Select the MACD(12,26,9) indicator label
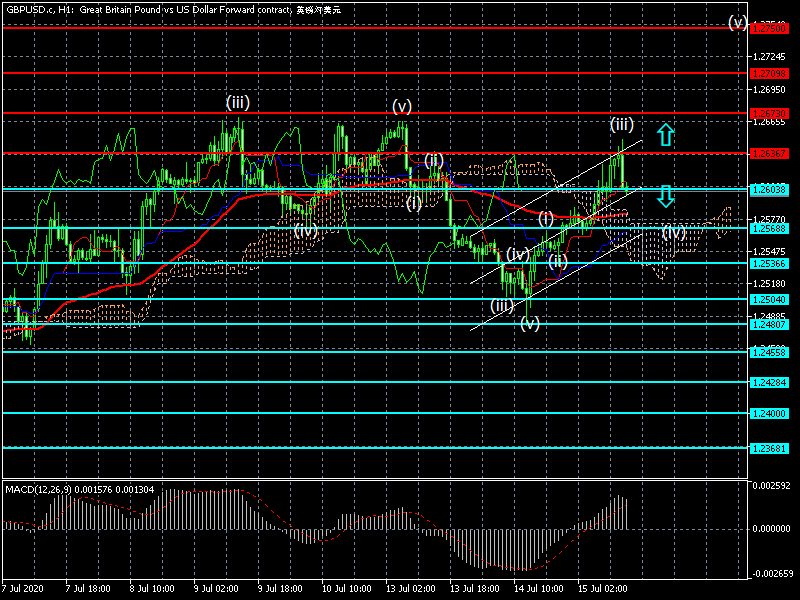The image size is (800, 600). (x=80, y=489)
